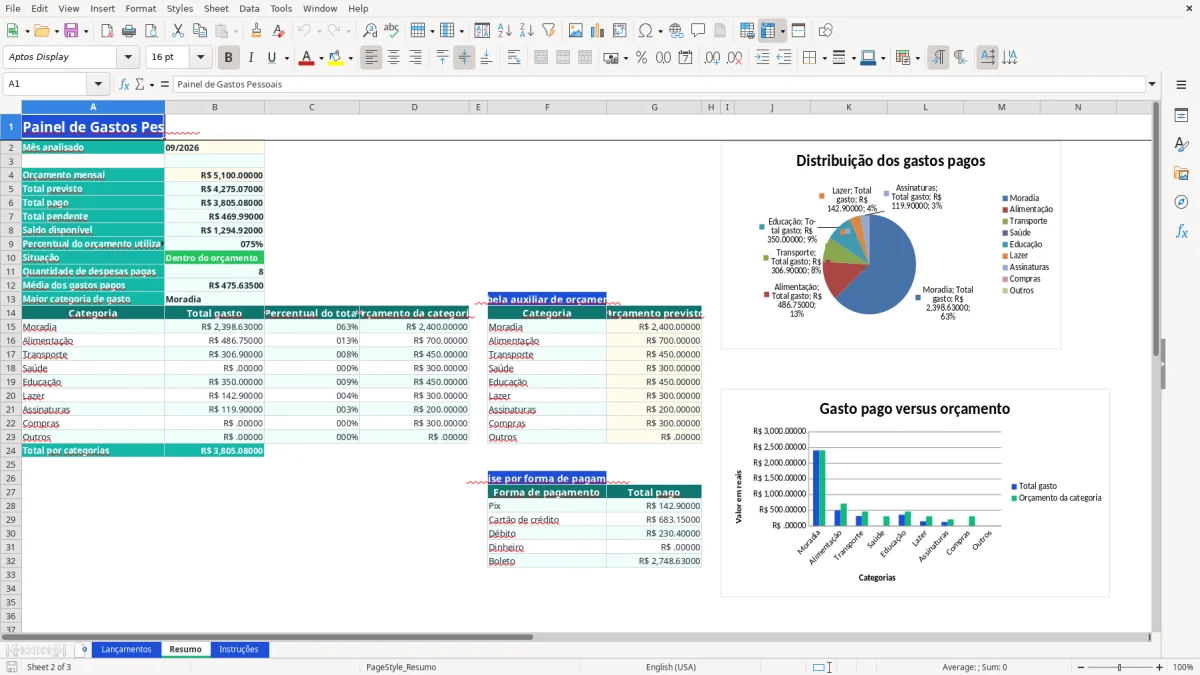Insert an image
The height and width of the screenshot is (675, 1200).
(x=576, y=31)
